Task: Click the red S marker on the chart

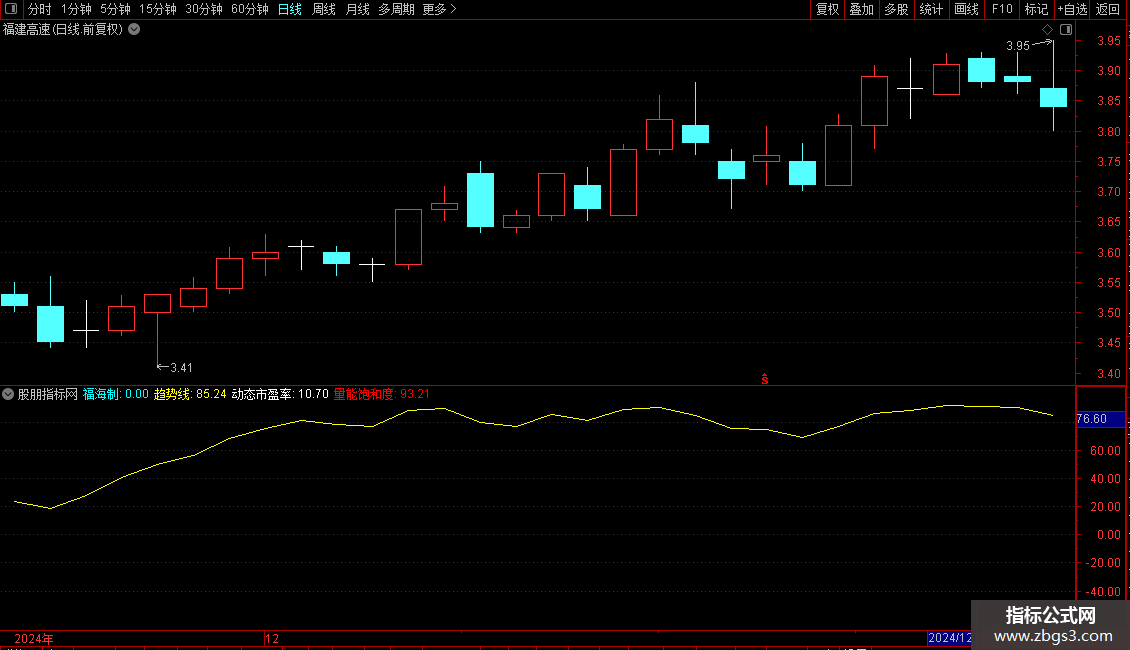Action: point(765,380)
